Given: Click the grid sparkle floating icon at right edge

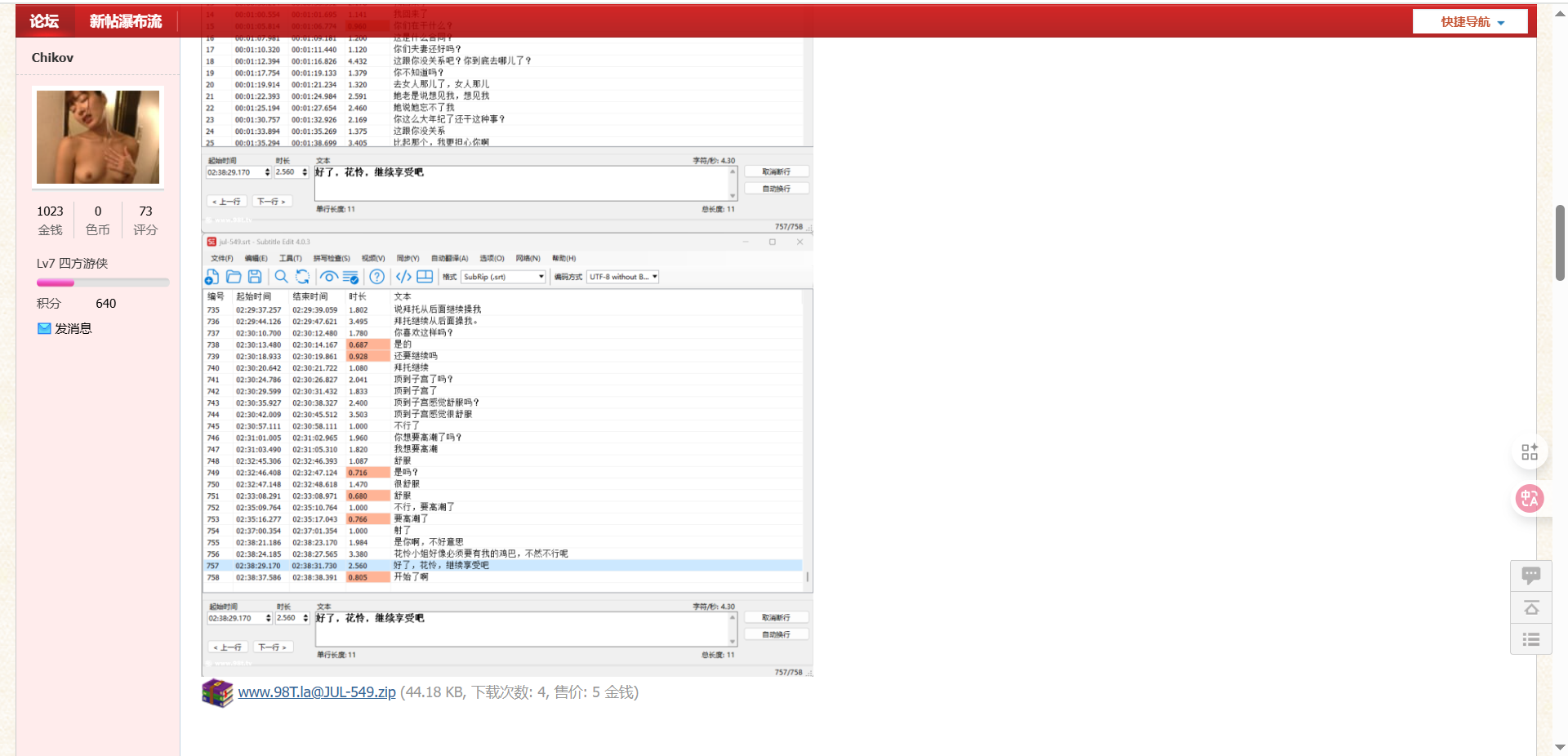Looking at the screenshot, I should pos(1530,451).
